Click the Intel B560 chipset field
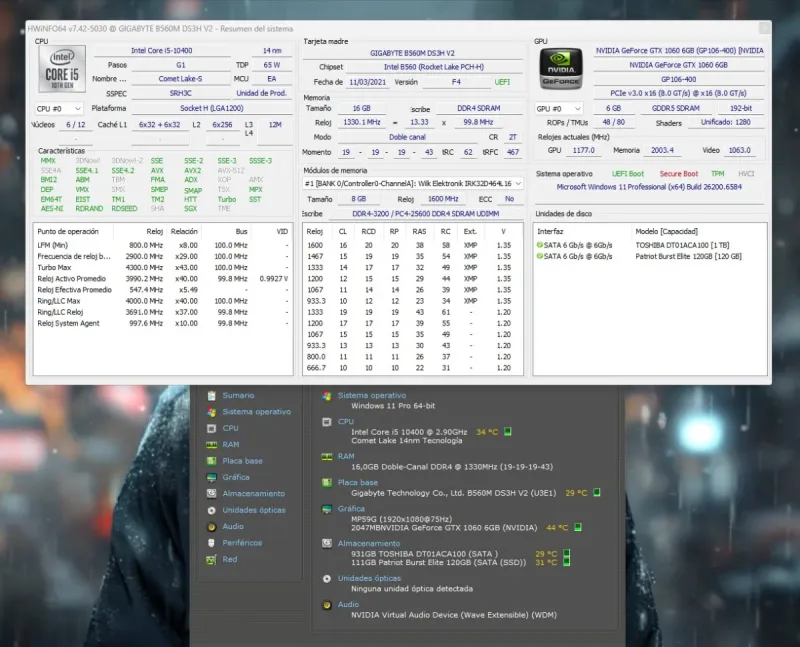 click(x=434, y=67)
